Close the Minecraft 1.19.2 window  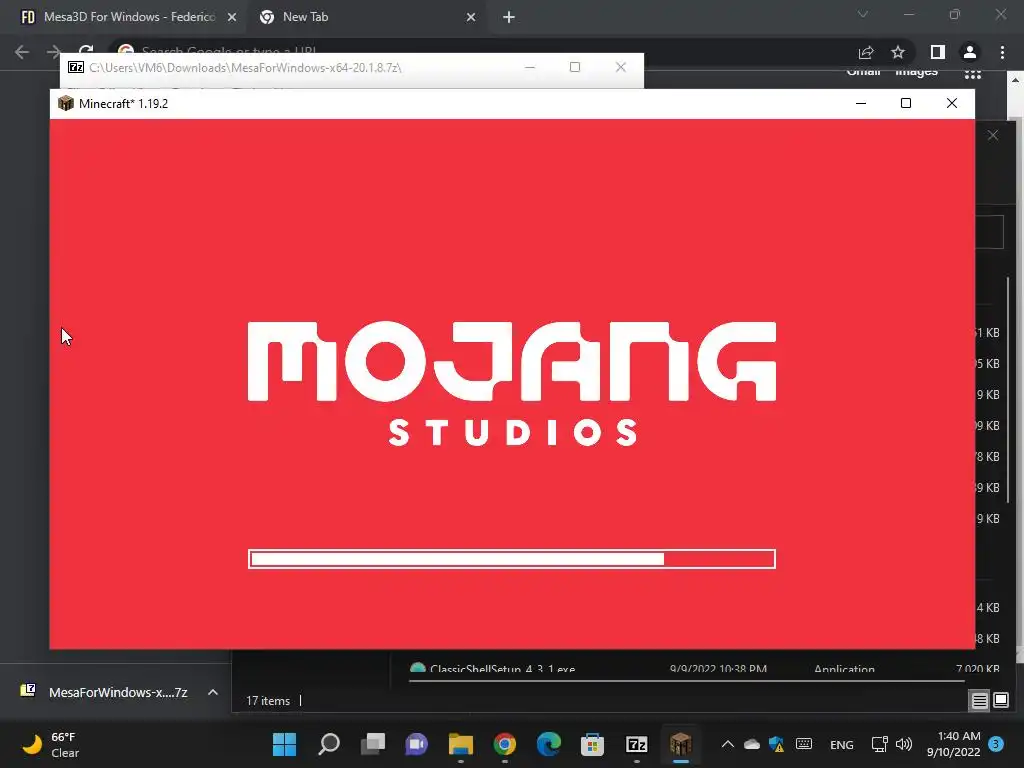coord(952,103)
